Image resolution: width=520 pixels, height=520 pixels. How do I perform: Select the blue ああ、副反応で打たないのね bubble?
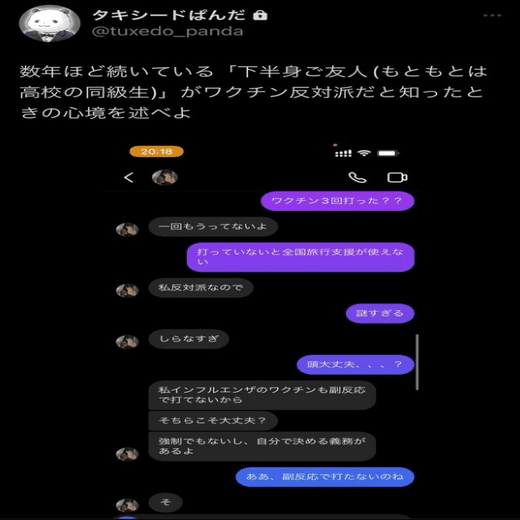point(325,477)
